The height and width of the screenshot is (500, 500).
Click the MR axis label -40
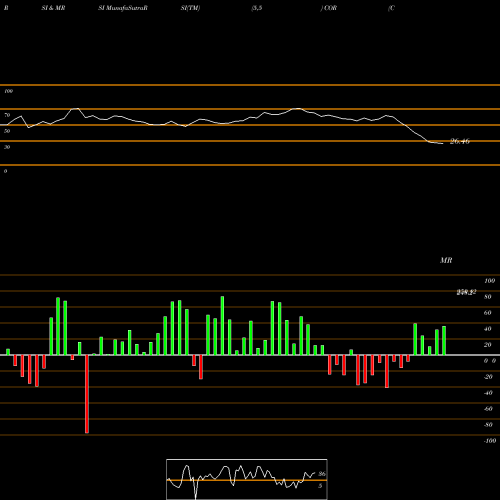[488, 393]
